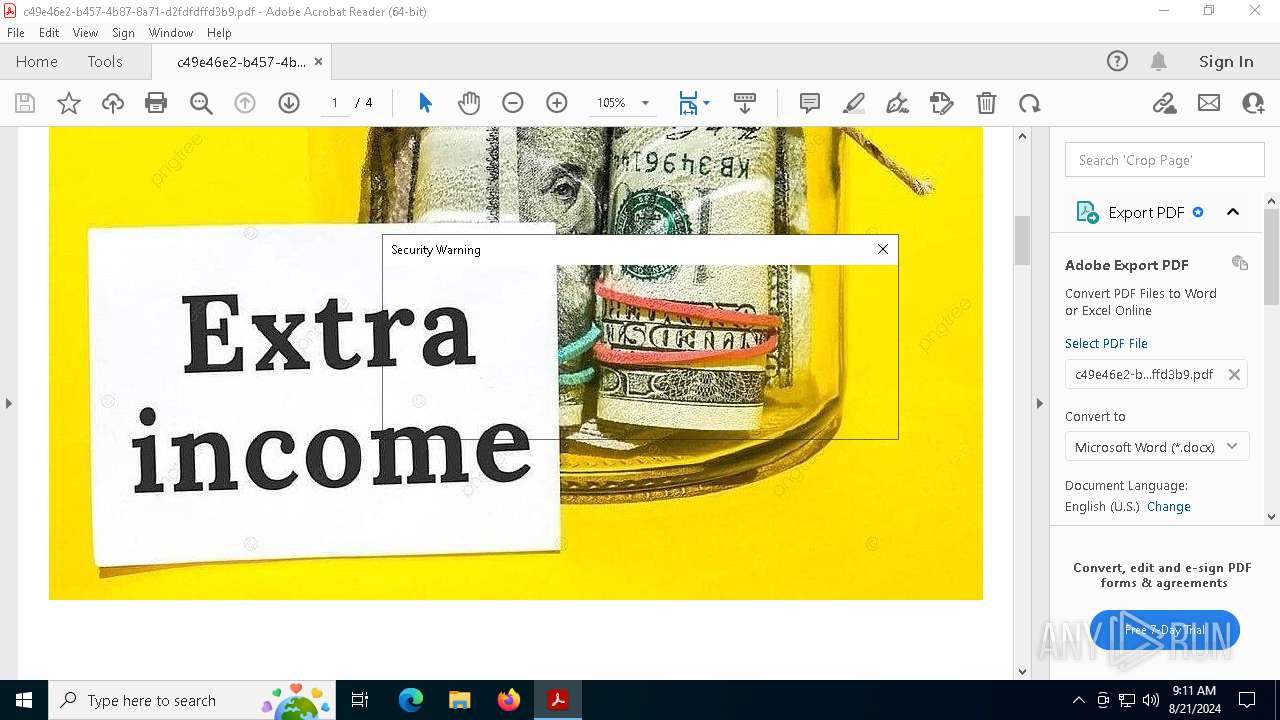
Task: Open Microsoft Edge from the taskbar
Action: 411,700
